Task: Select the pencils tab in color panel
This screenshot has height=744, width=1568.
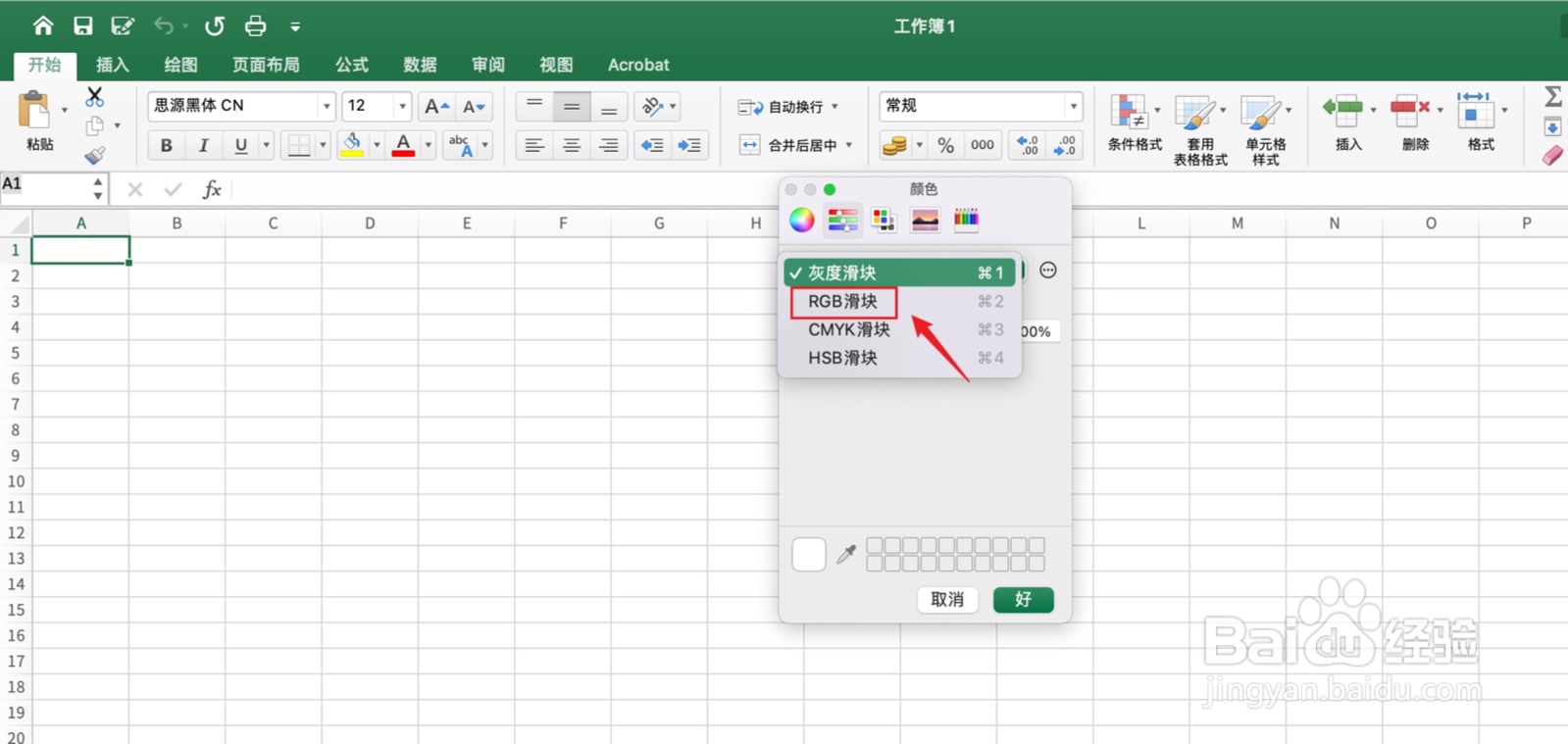Action: [x=966, y=220]
